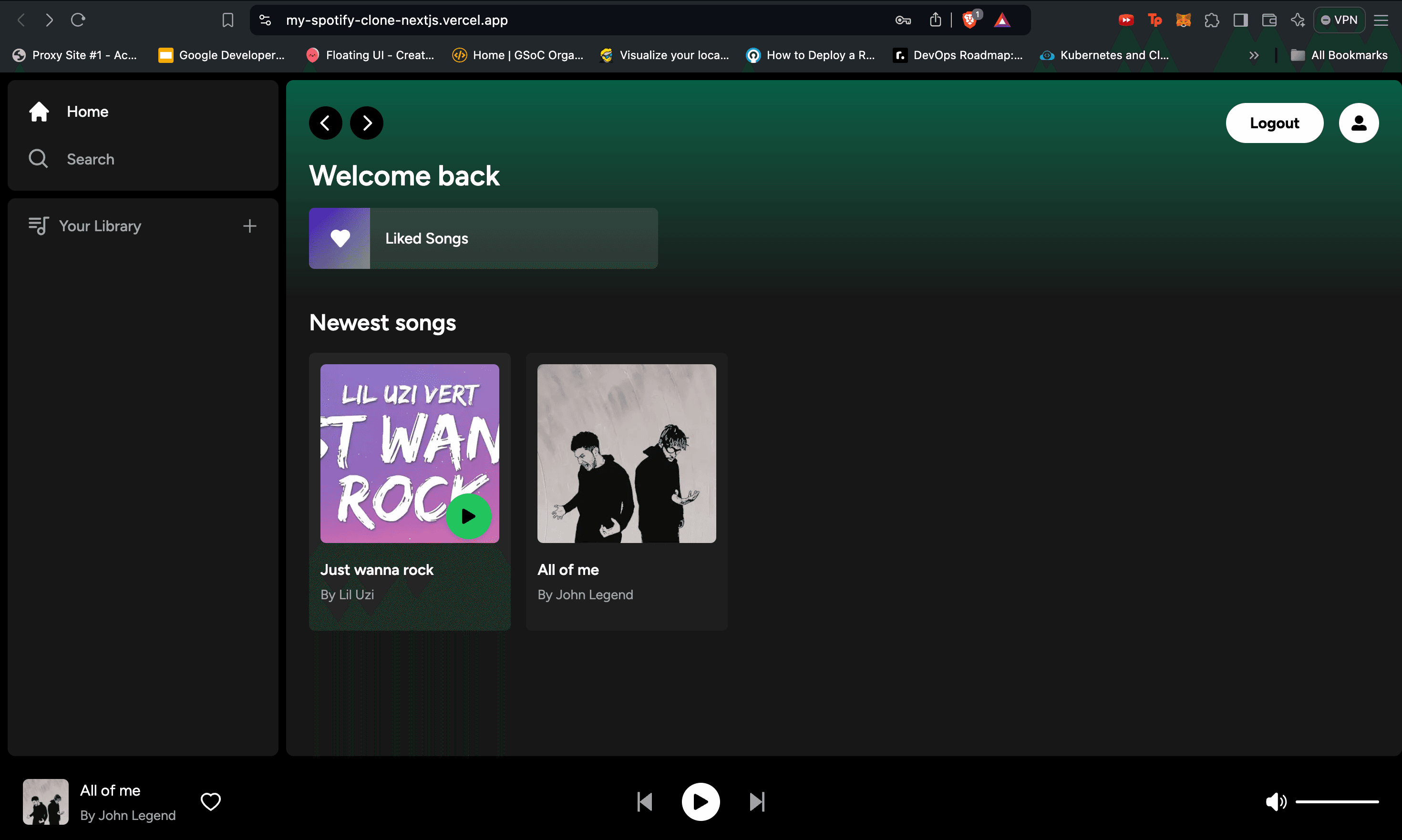This screenshot has width=1402, height=840.
Task: Open Your Library section
Action: [x=99, y=225]
